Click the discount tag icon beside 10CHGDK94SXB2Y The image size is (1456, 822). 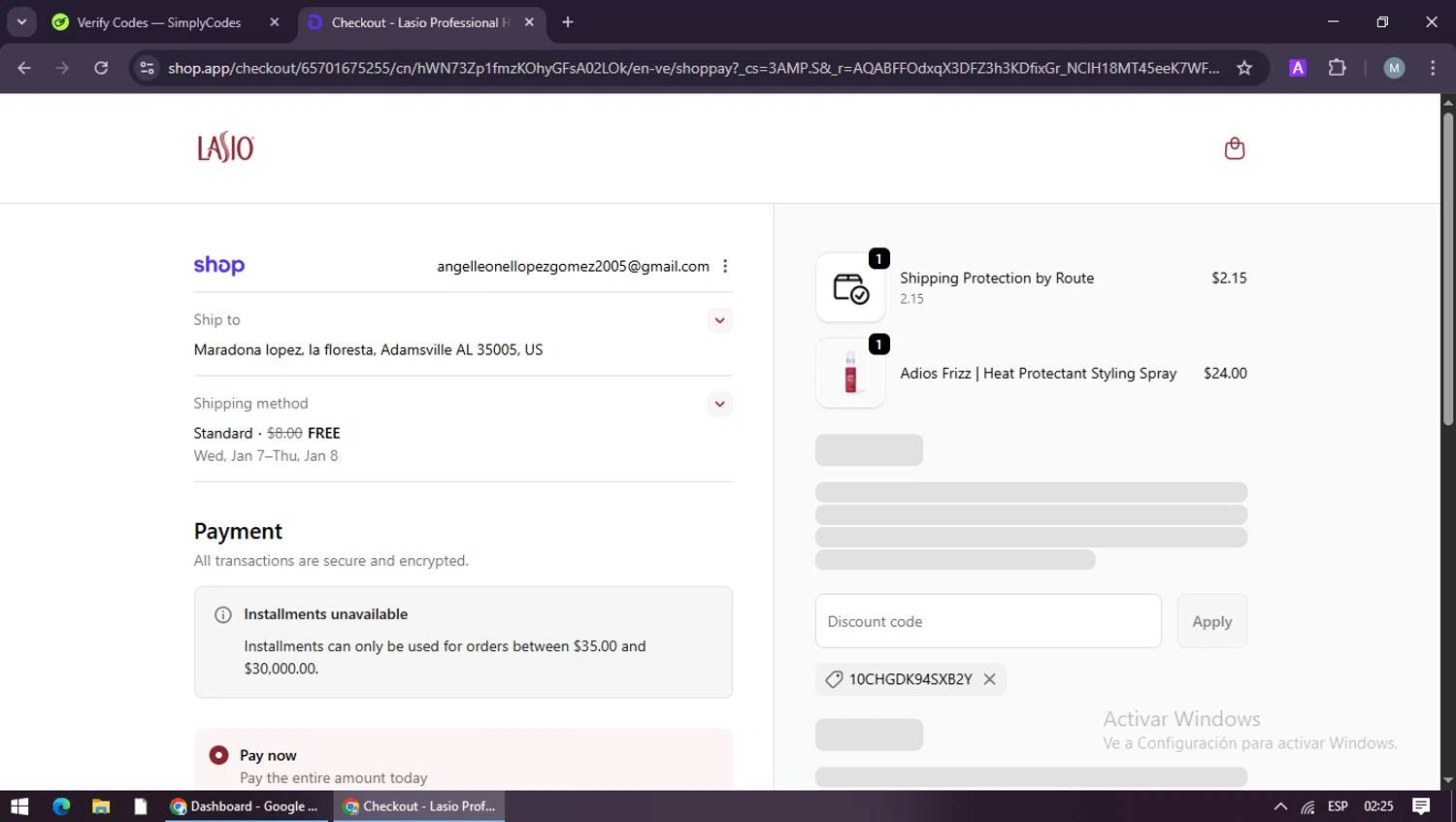(834, 679)
